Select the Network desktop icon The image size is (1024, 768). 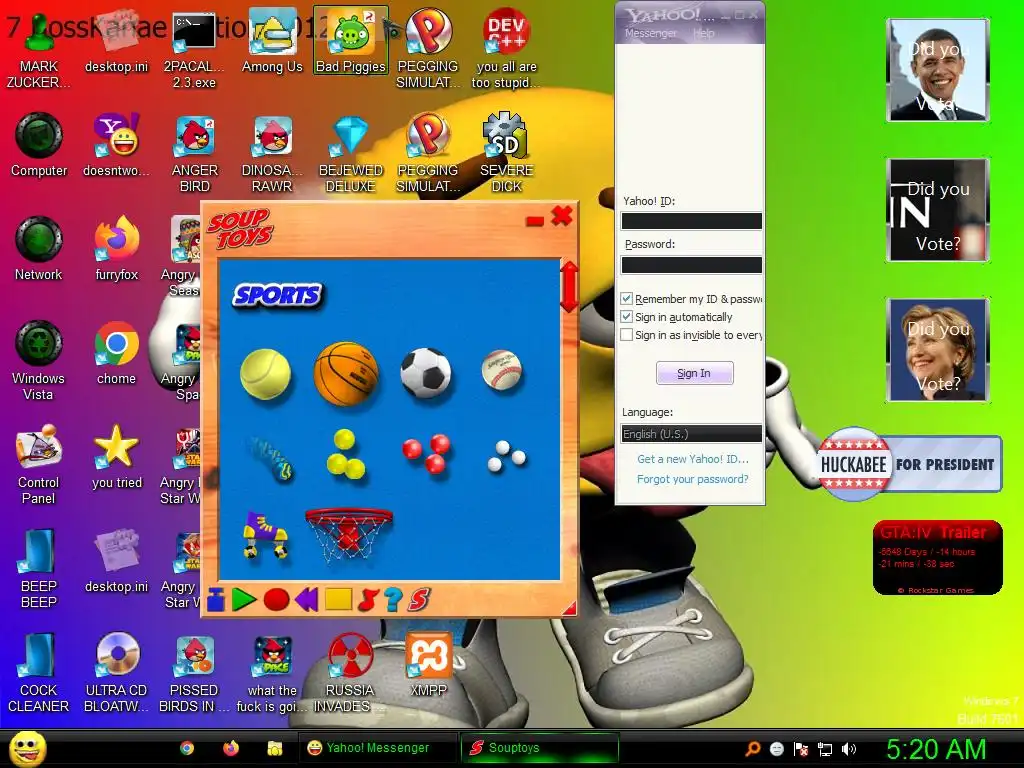(39, 249)
